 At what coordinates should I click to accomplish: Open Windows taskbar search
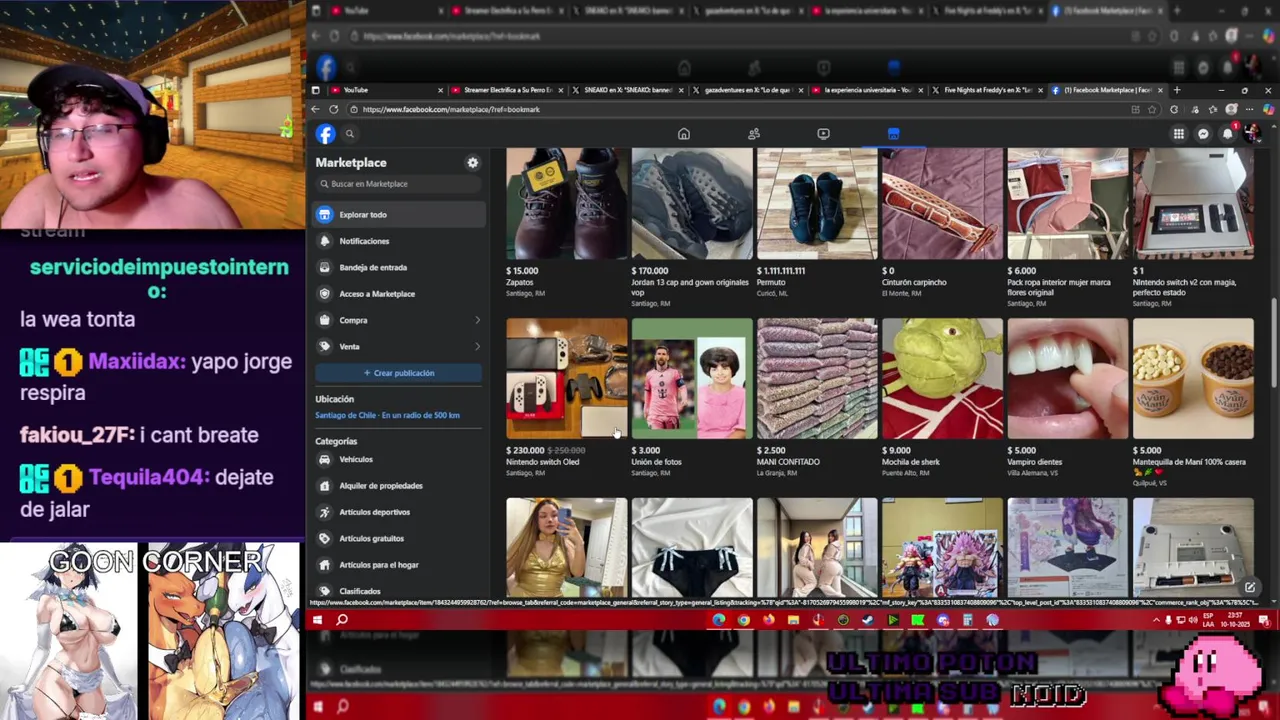[342, 620]
